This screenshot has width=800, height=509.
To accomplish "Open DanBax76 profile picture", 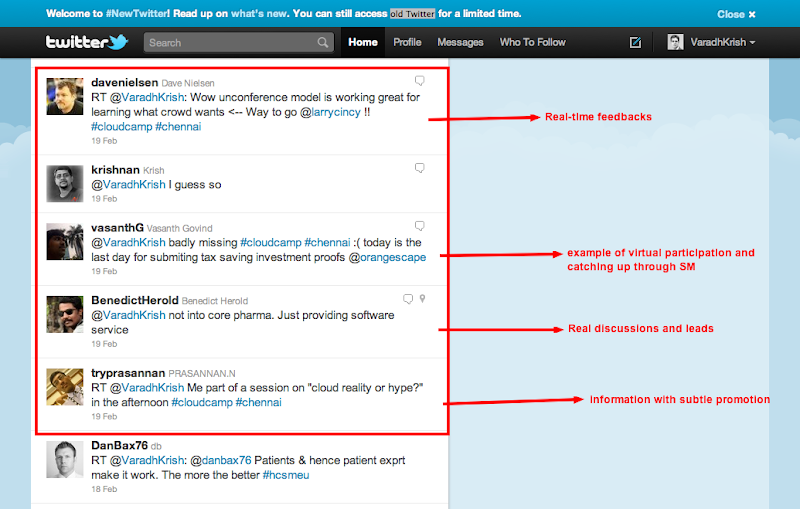I will pos(65,460).
